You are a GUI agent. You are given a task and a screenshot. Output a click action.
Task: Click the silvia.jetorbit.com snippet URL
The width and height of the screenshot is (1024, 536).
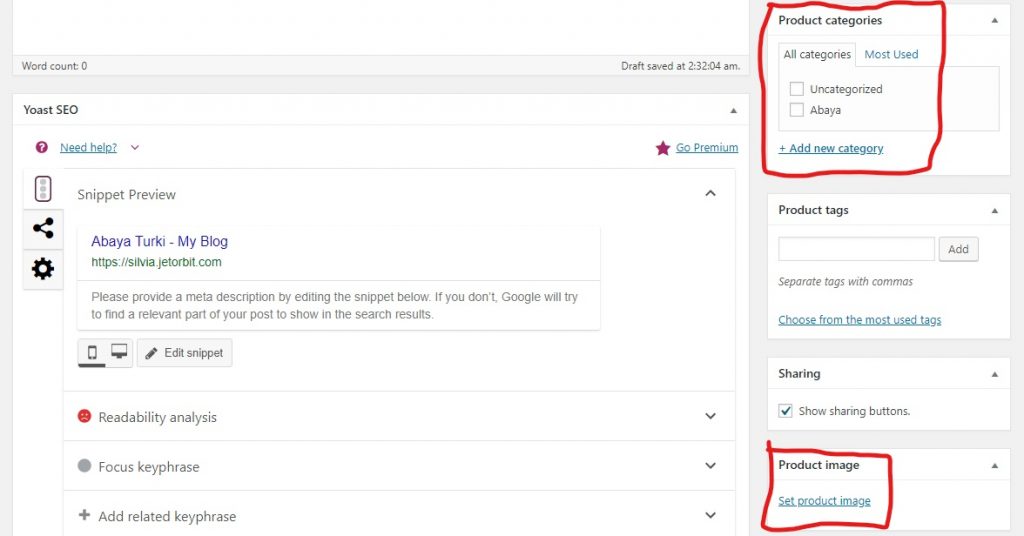coord(156,262)
